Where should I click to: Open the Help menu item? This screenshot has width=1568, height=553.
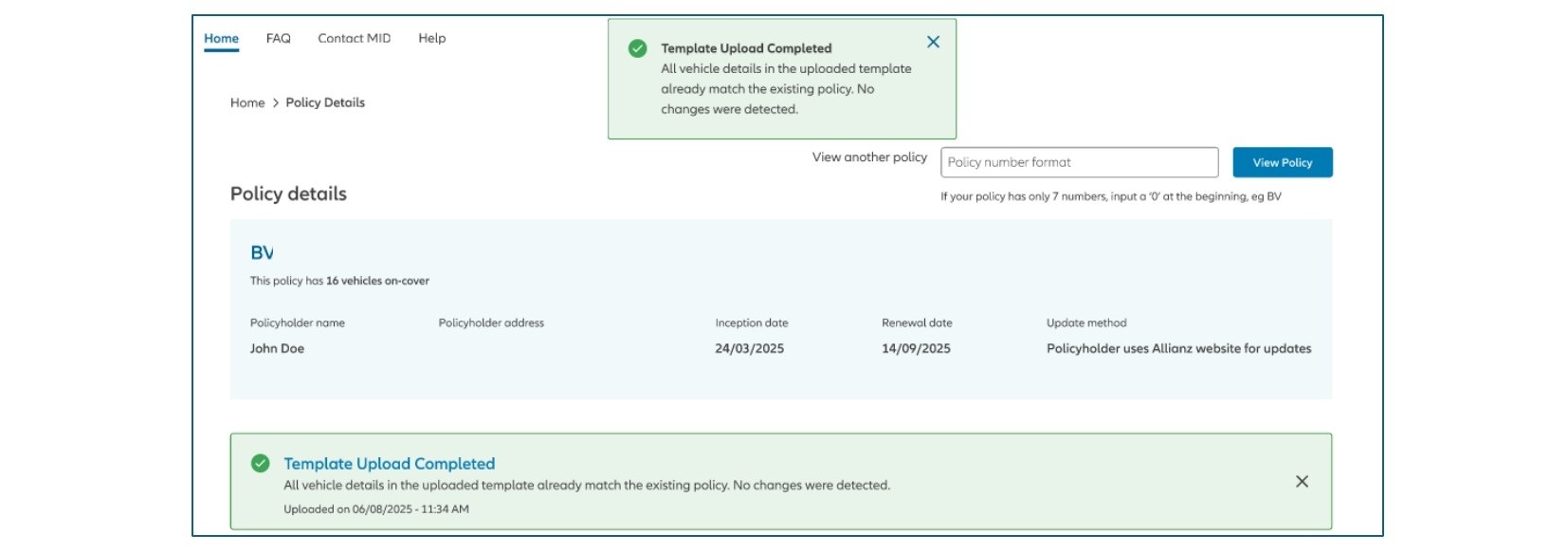(x=432, y=39)
